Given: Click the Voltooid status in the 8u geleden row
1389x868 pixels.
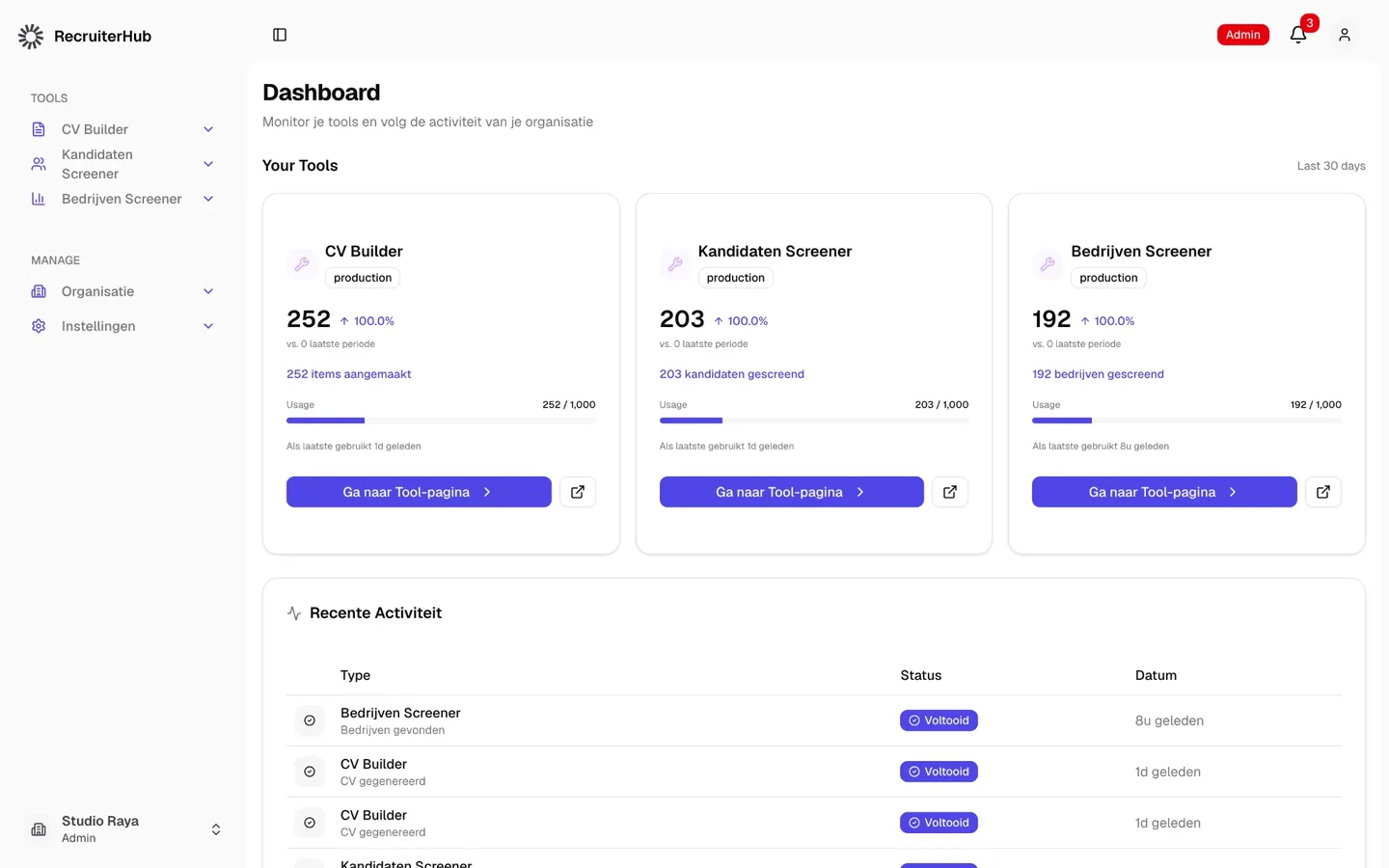Looking at the screenshot, I should 939,720.
